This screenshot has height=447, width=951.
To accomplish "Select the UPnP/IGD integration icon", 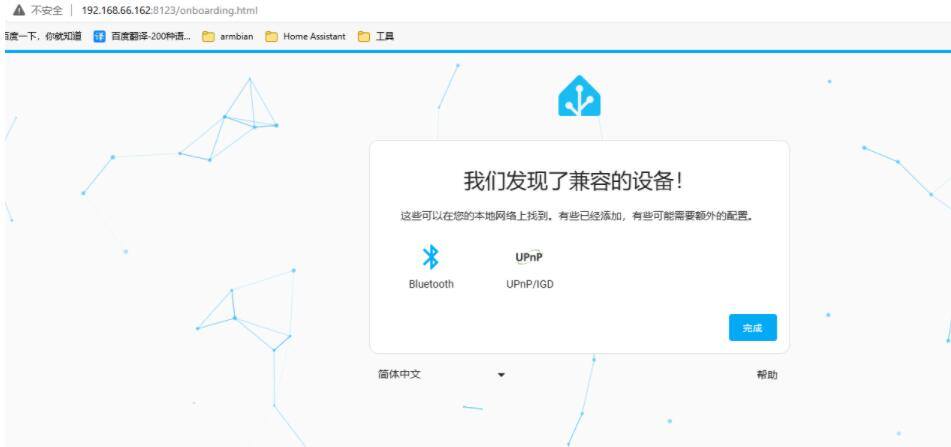I will pos(529,257).
